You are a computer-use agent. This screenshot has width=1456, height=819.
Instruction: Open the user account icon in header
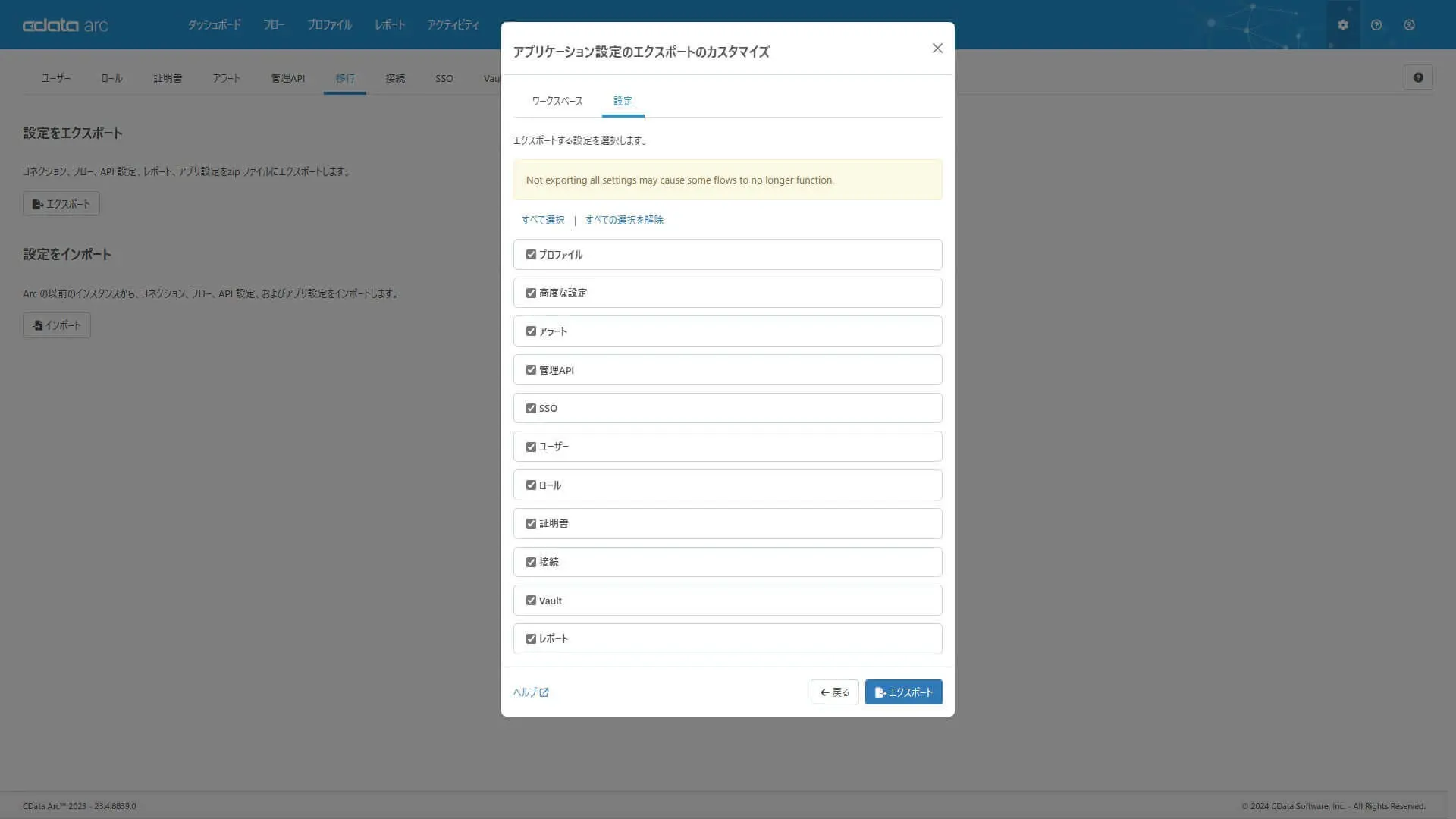(1409, 25)
